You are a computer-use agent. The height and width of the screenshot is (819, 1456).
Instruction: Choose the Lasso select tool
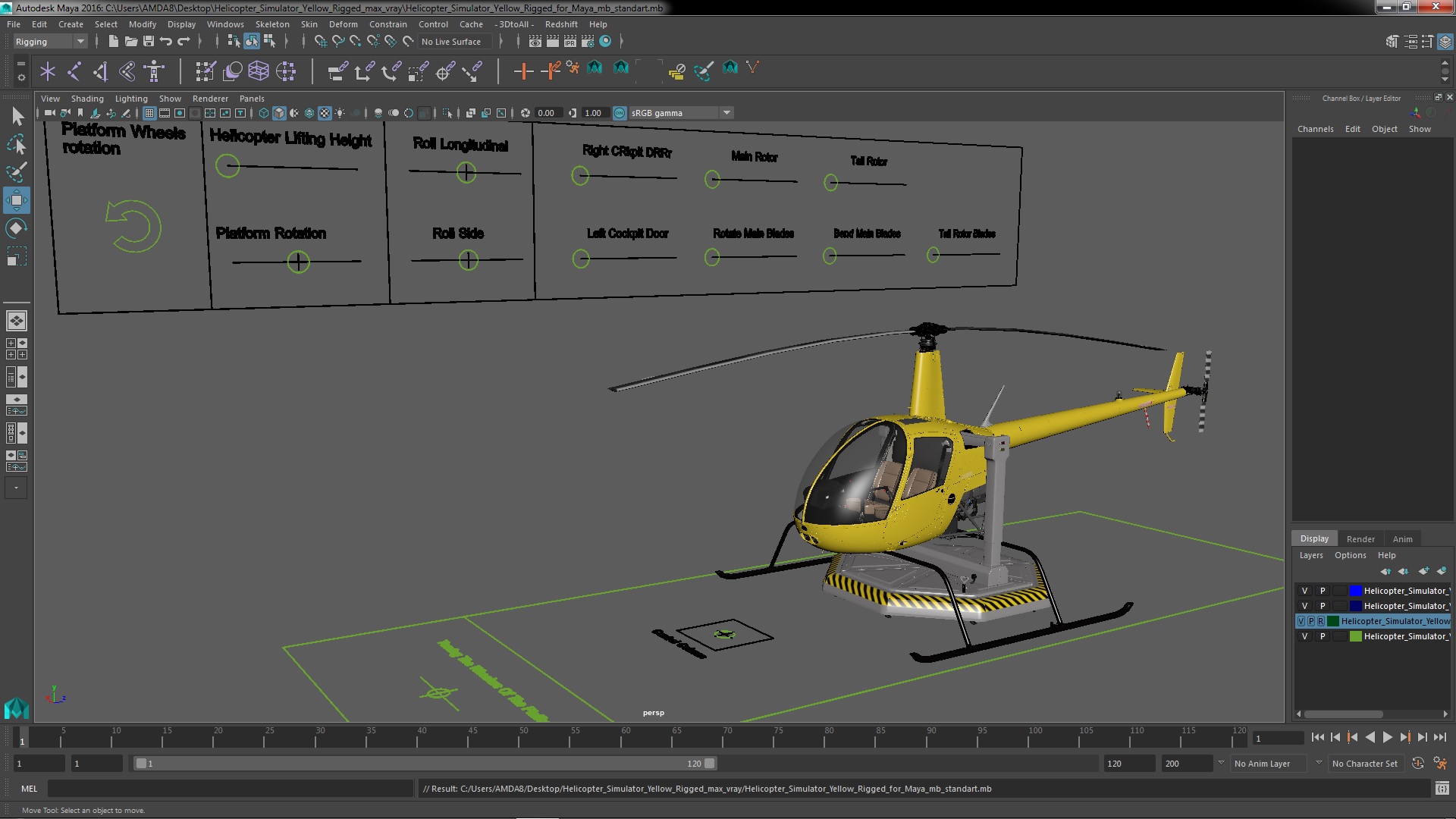(16, 145)
